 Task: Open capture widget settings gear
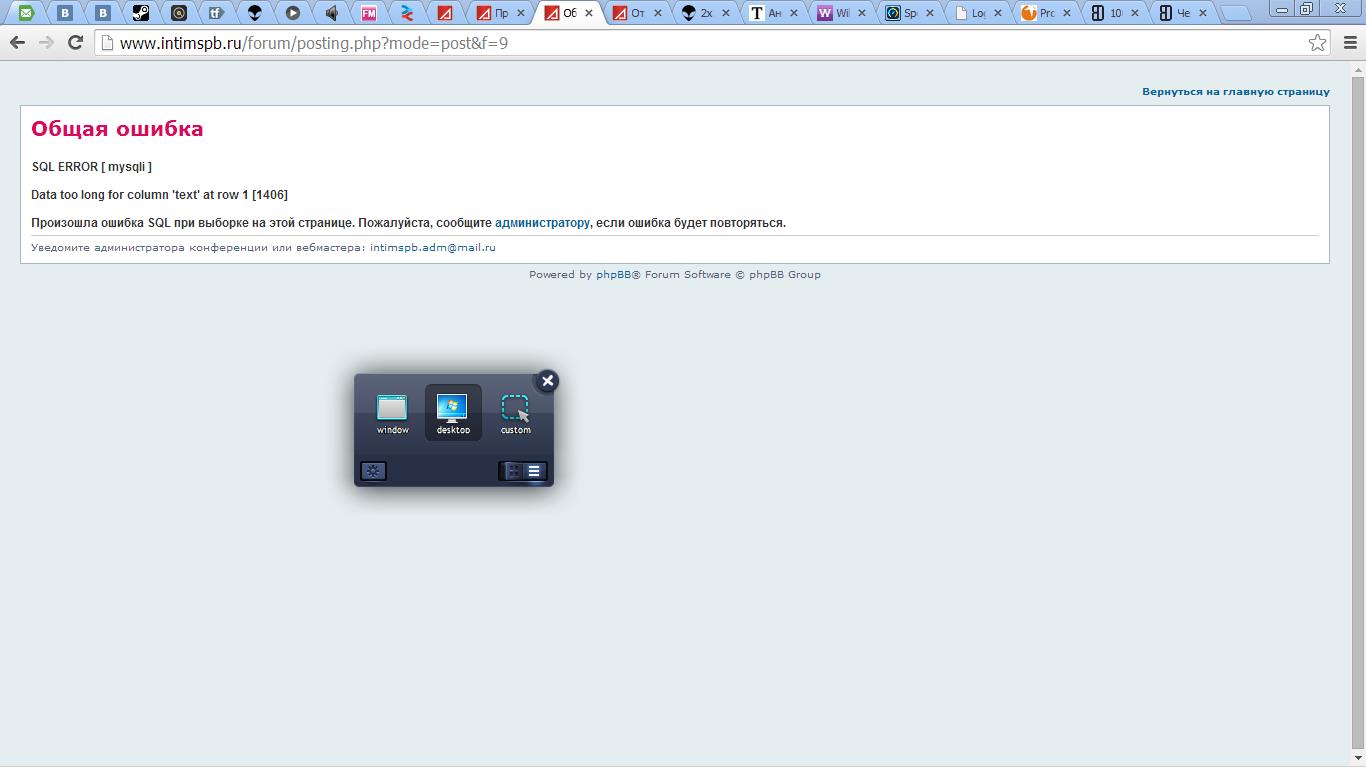pos(373,471)
